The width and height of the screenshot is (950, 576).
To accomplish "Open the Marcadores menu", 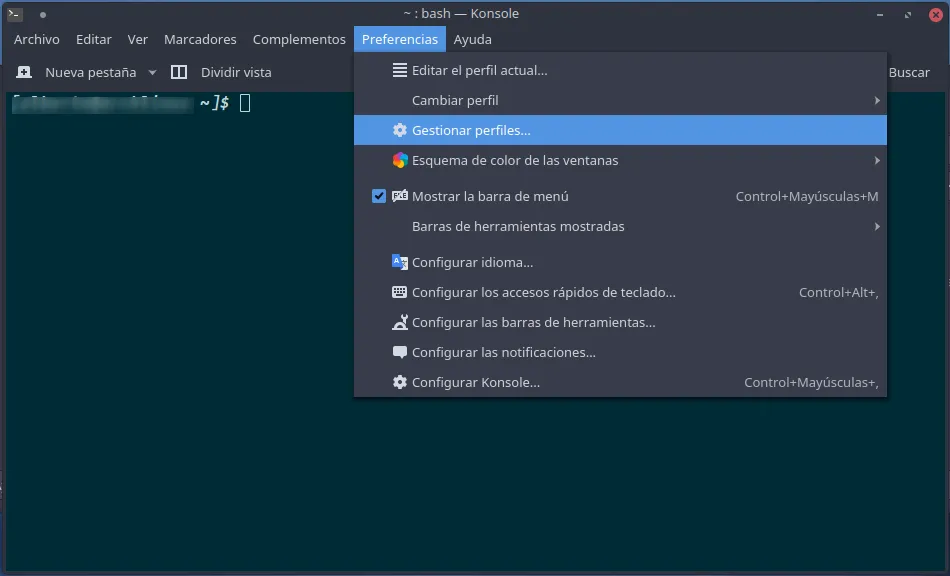I will (x=200, y=39).
